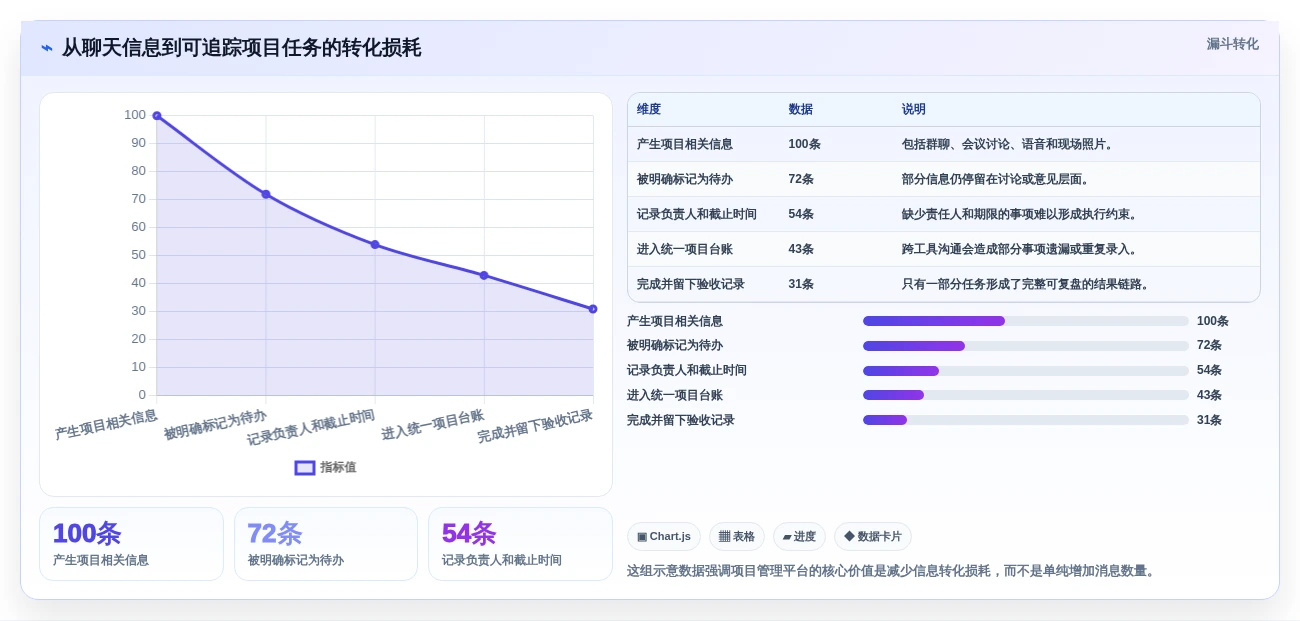Image resolution: width=1300 pixels, height=621 pixels.
Task: Click progress row label 完成并留下验收记录
Action: [681, 420]
